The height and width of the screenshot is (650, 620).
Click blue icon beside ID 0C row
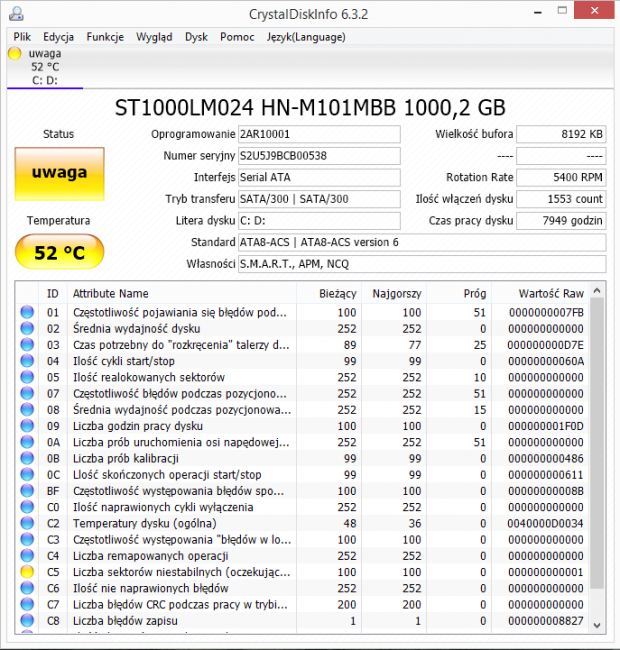pyautogui.click(x=27, y=474)
